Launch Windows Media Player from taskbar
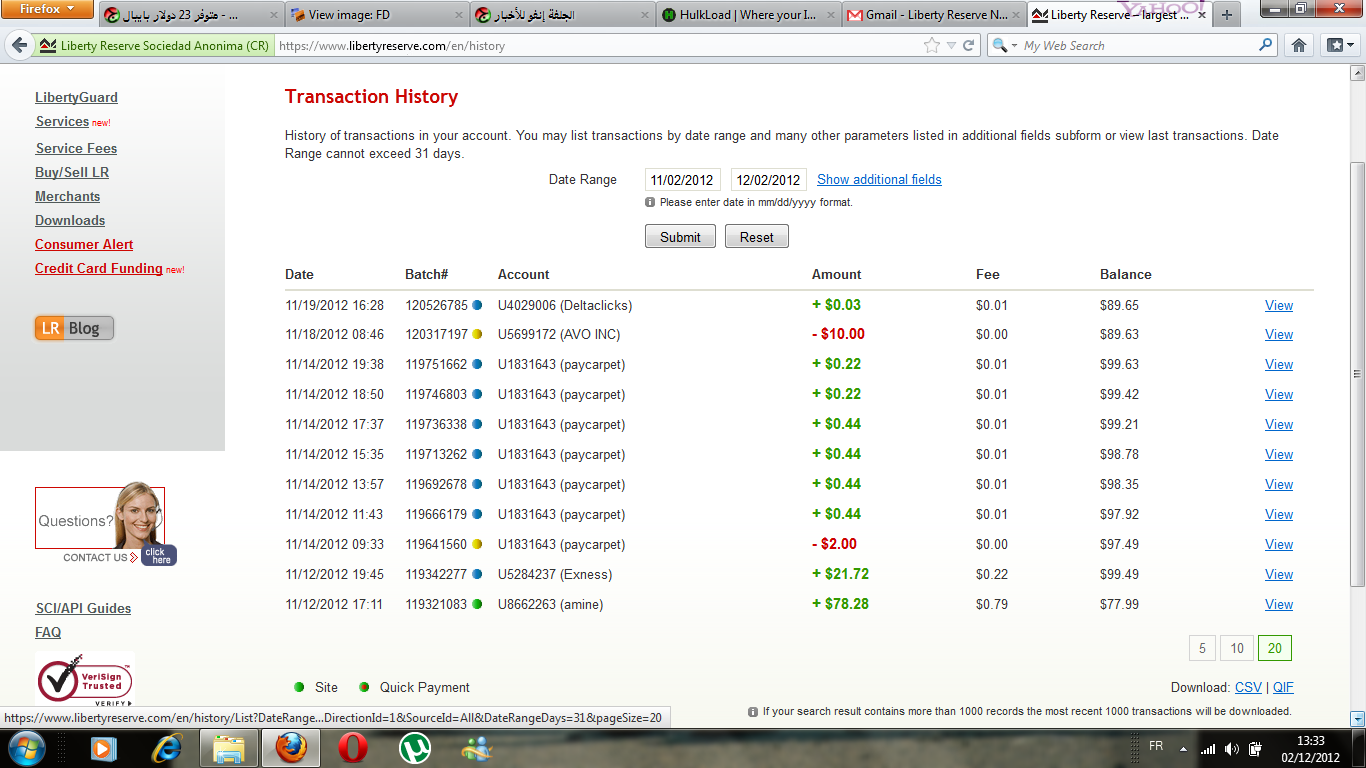1366x768 pixels. 103,748
